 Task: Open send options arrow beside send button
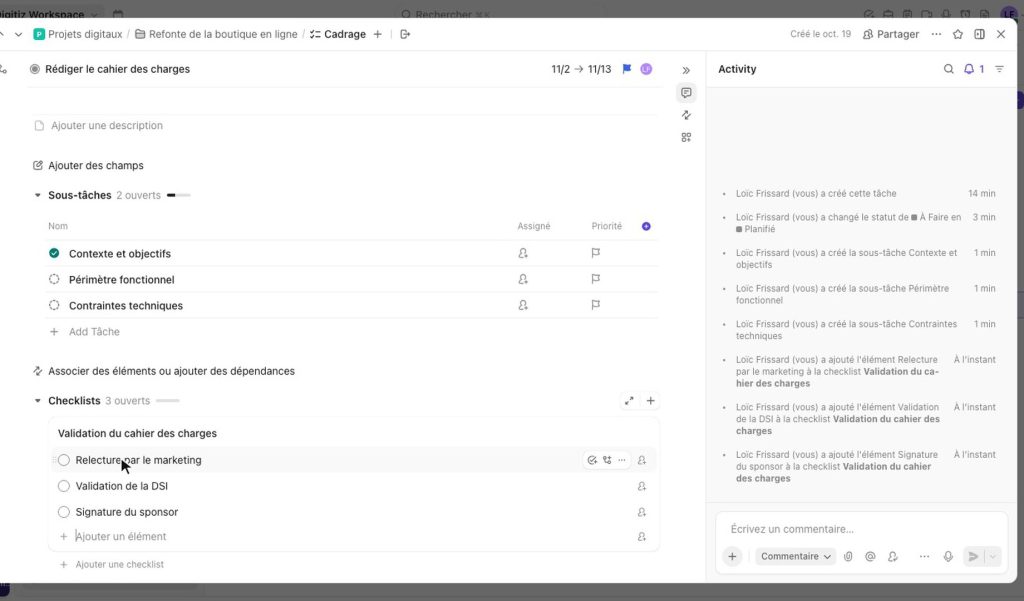coord(993,557)
